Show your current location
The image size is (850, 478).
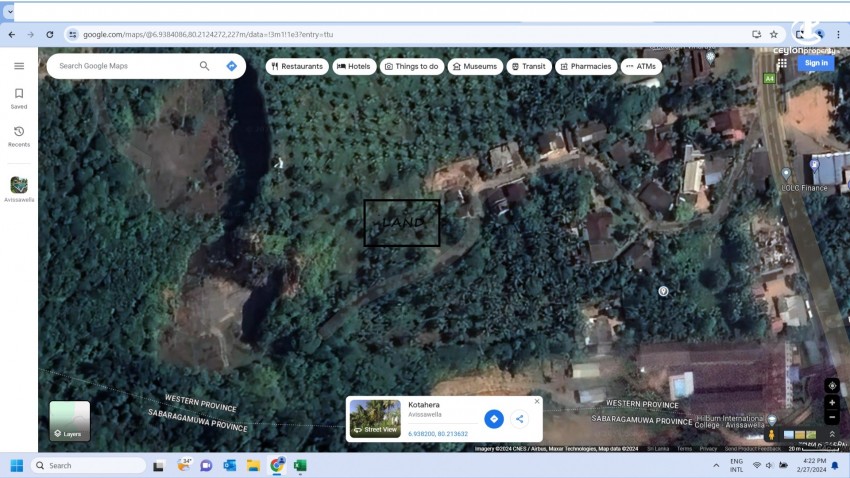(831, 386)
